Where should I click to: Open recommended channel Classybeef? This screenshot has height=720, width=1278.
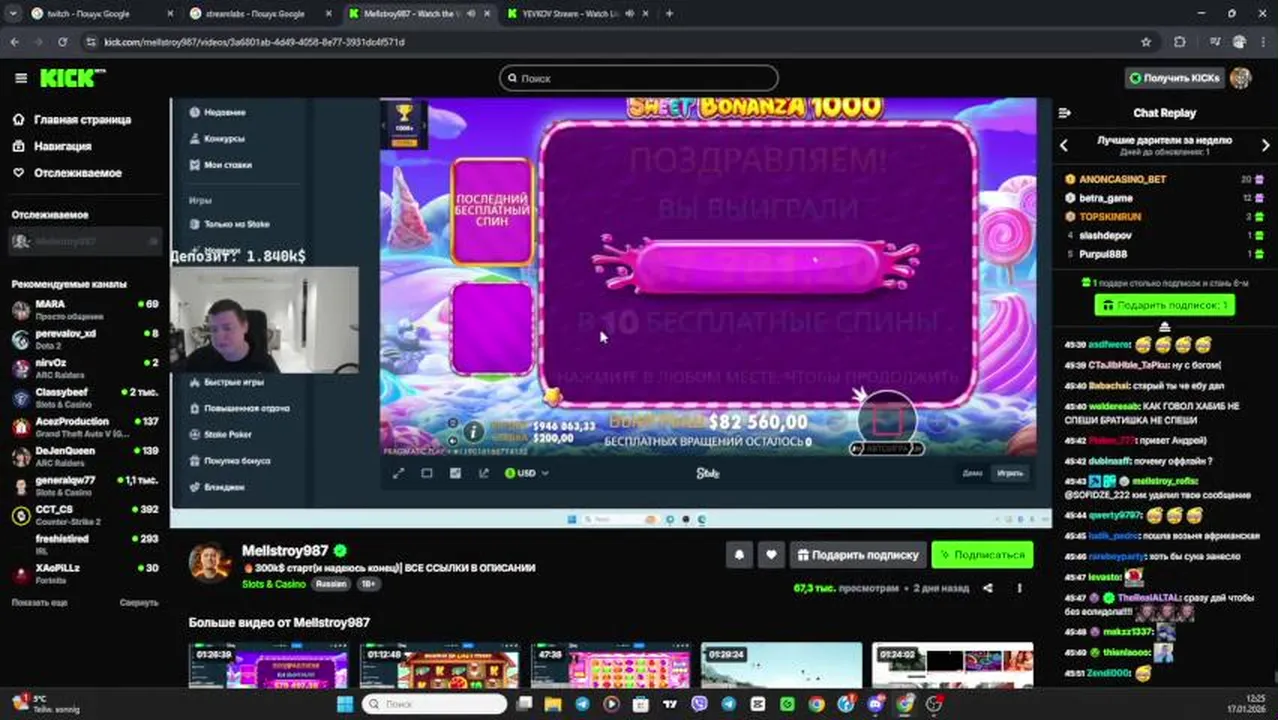pos(85,397)
